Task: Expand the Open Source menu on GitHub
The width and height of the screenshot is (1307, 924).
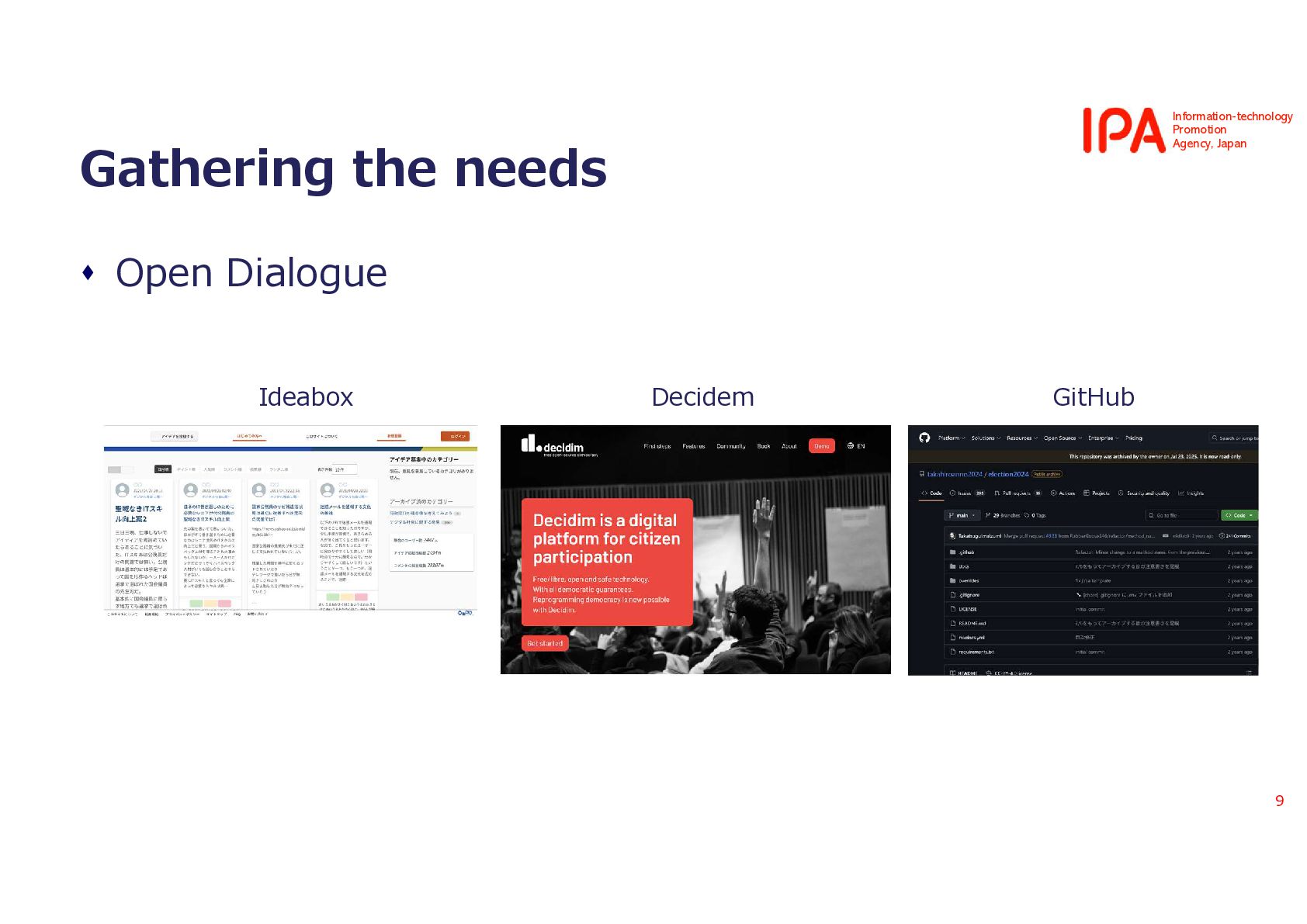Action: click(x=1063, y=438)
